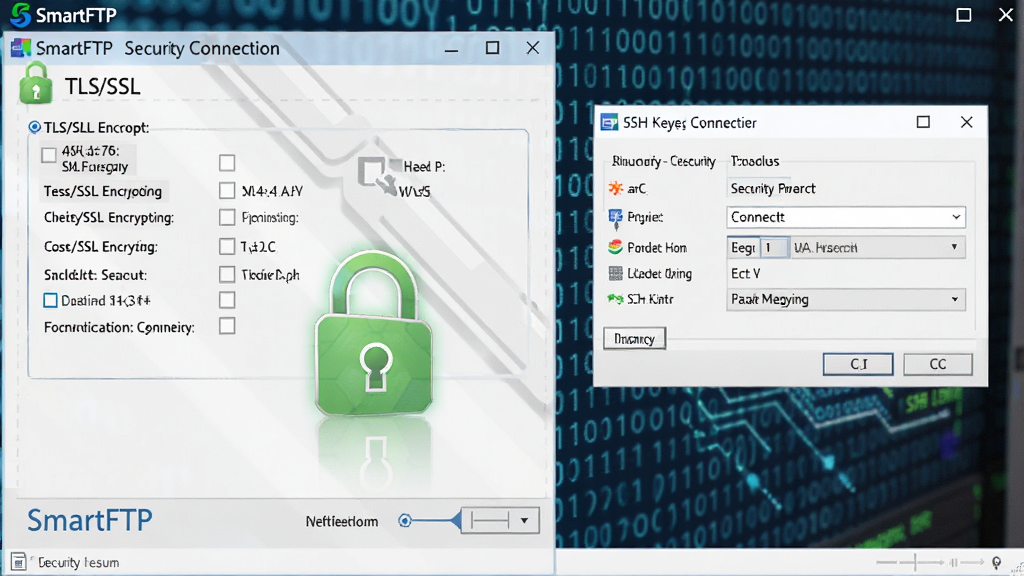Viewport: 1024px width, 576px height.
Task: Click the Eegi input field
Action: point(743,248)
